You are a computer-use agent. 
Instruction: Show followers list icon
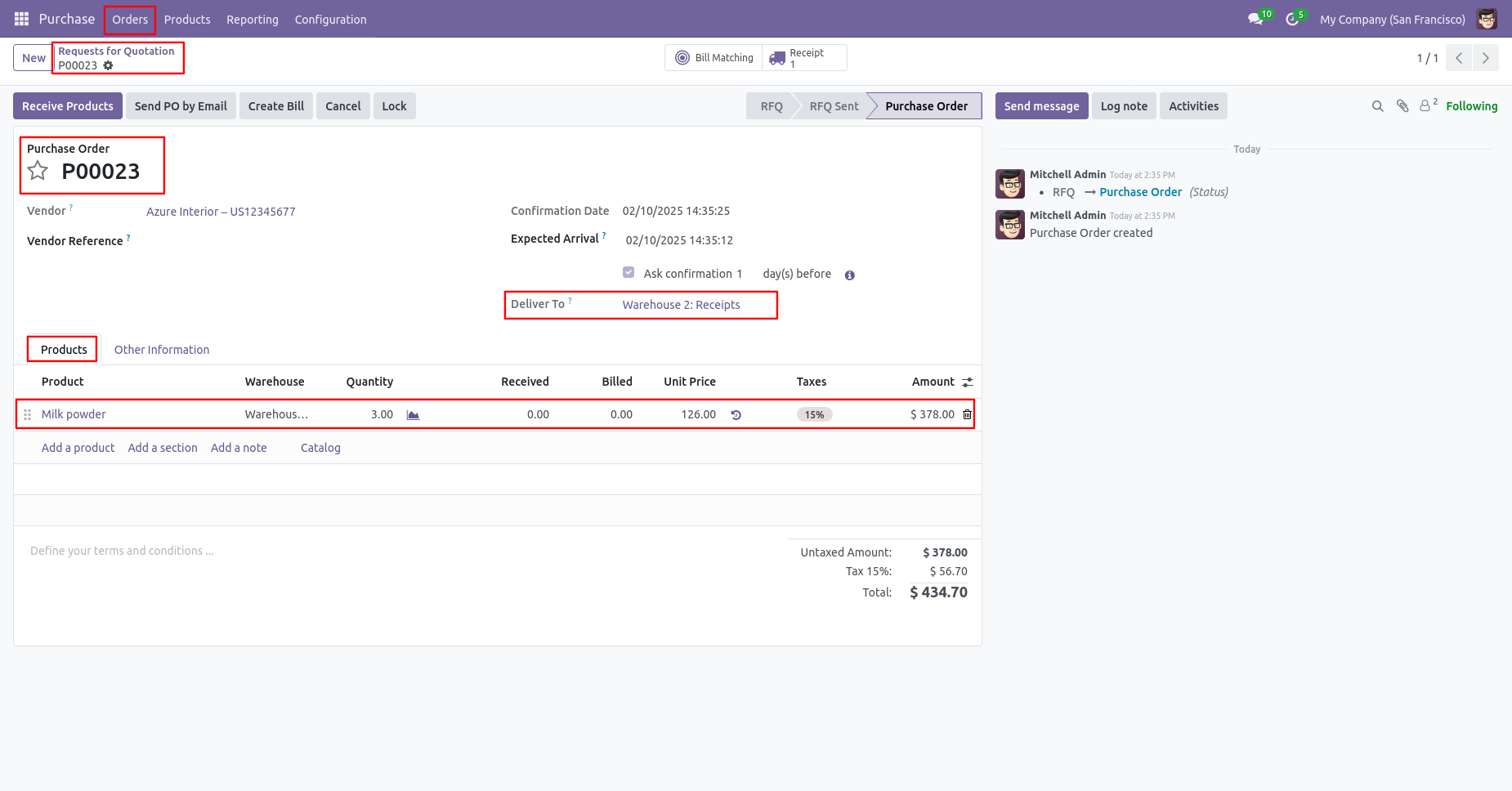1428,105
